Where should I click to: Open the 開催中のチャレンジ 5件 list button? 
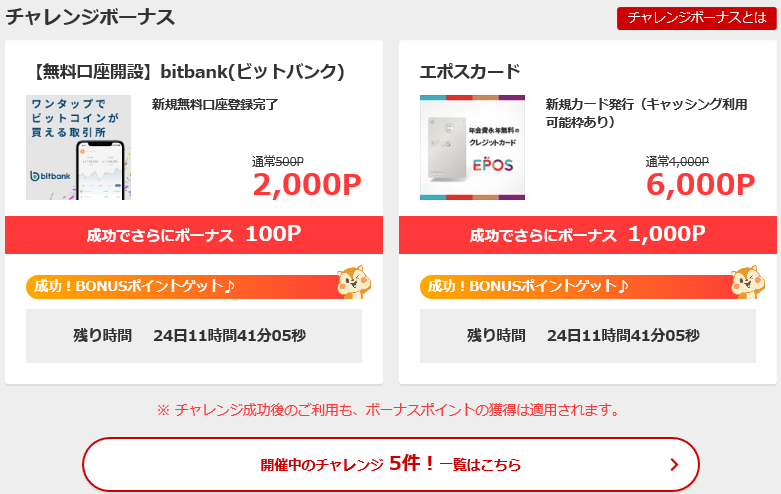click(391, 465)
